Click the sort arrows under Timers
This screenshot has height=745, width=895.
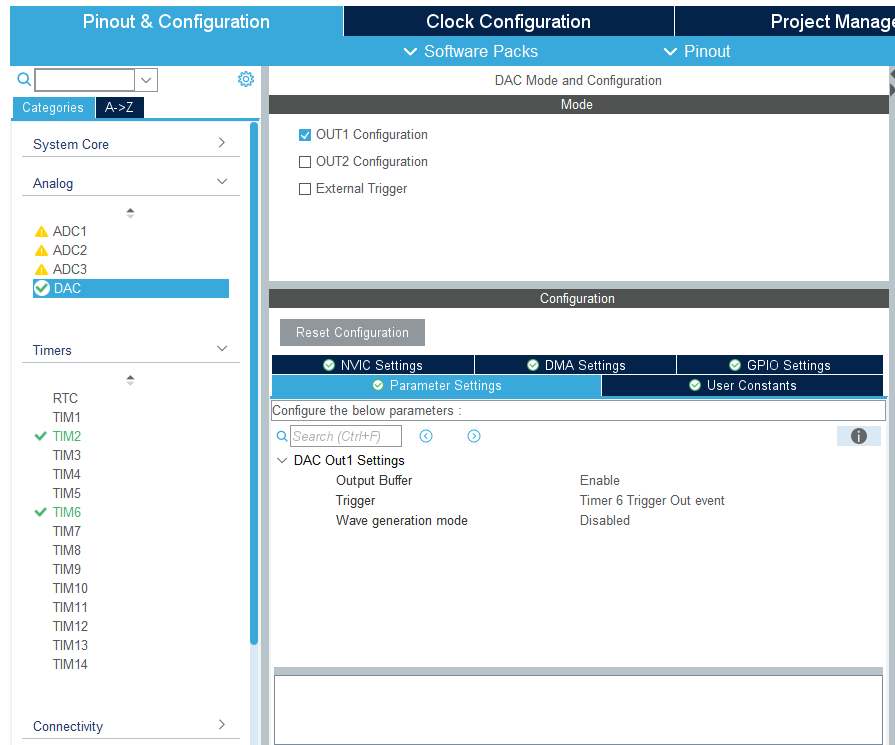click(x=130, y=380)
